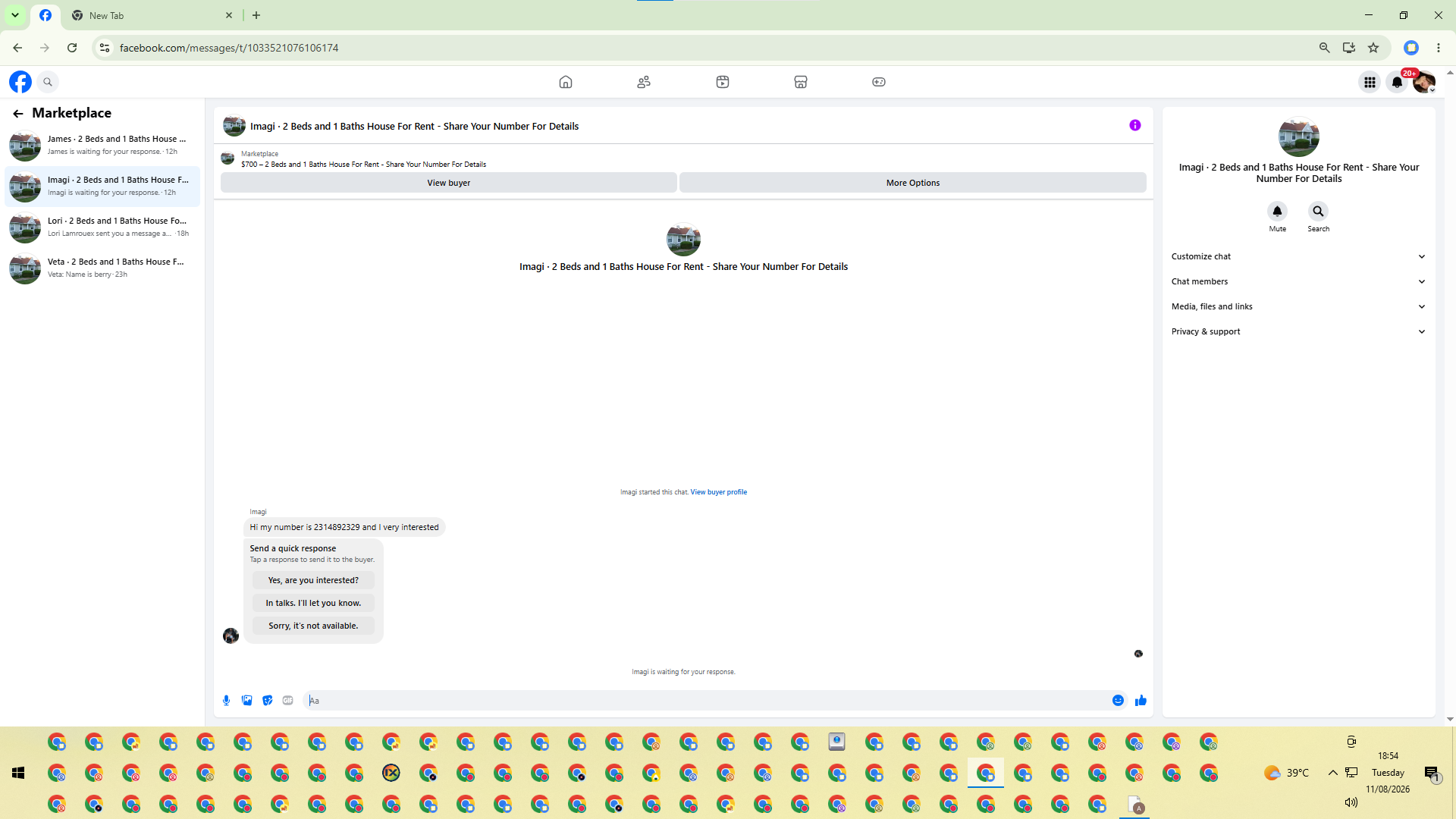Image resolution: width=1456 pixels, height=819 pixels.
Task: Send a thumbs-up like
Action: [1141, 701]
